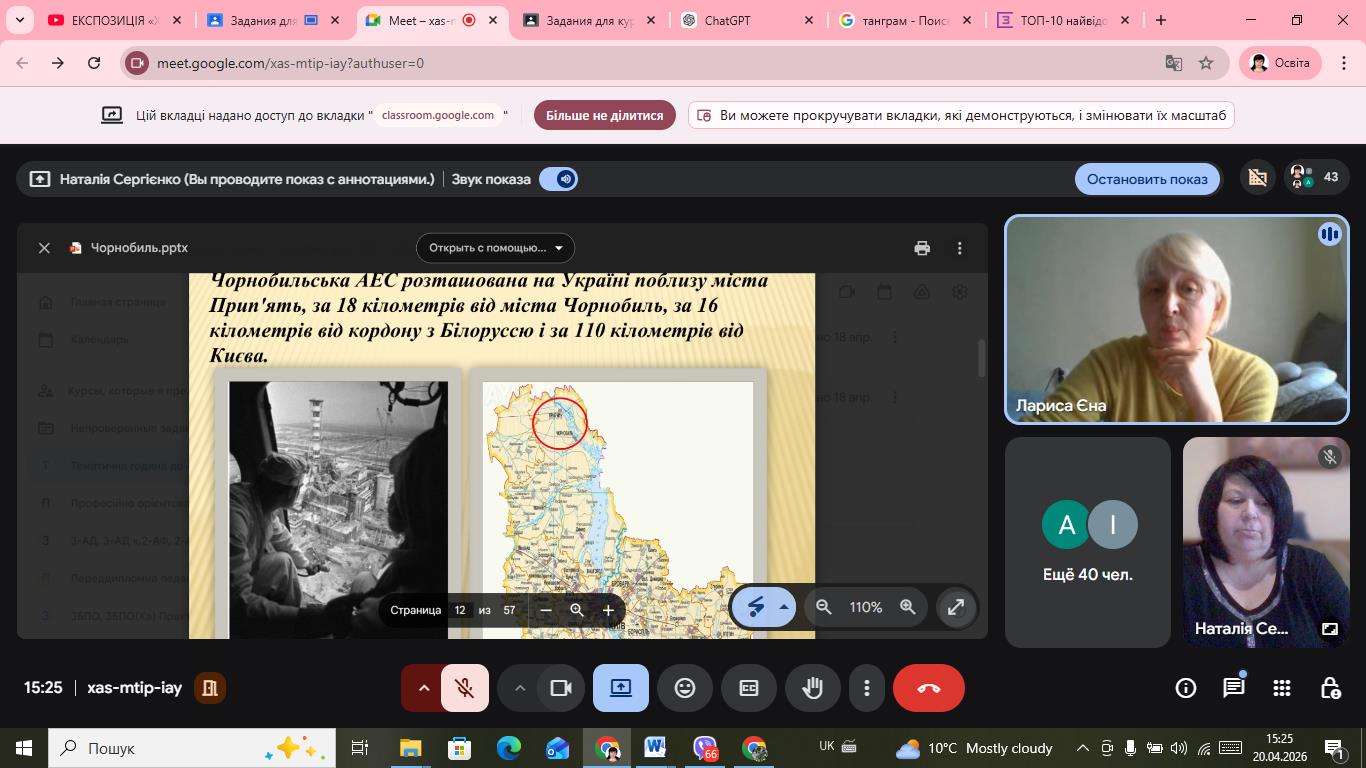Viewport: 1366px width, 768px height.
Task: Expand the annotation tool options arrow
Action: tap(784, 607)
